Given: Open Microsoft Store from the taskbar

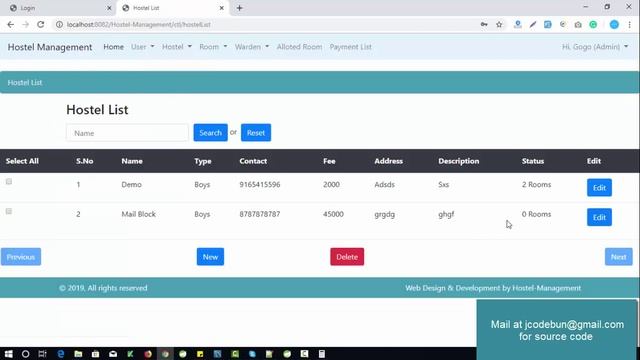Looking at the screenshot, I should pos(96,354).
